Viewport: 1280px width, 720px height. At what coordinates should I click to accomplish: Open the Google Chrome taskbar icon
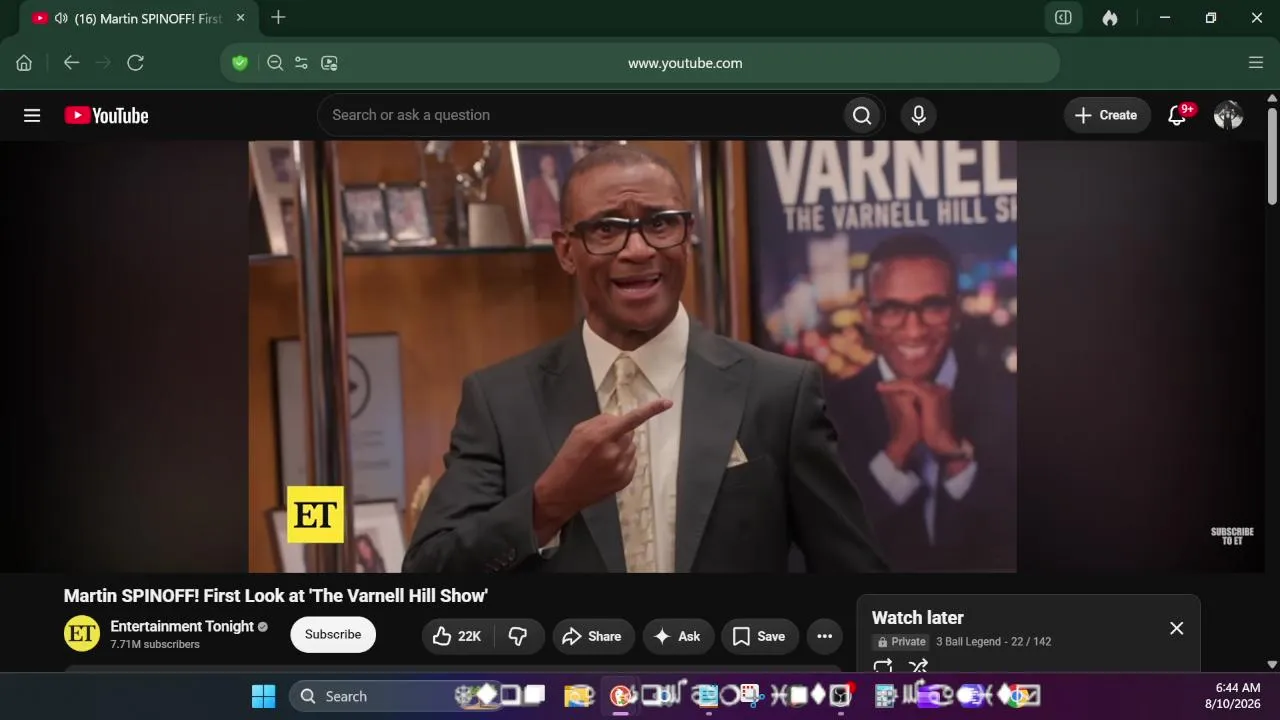tap(1016, 696)
